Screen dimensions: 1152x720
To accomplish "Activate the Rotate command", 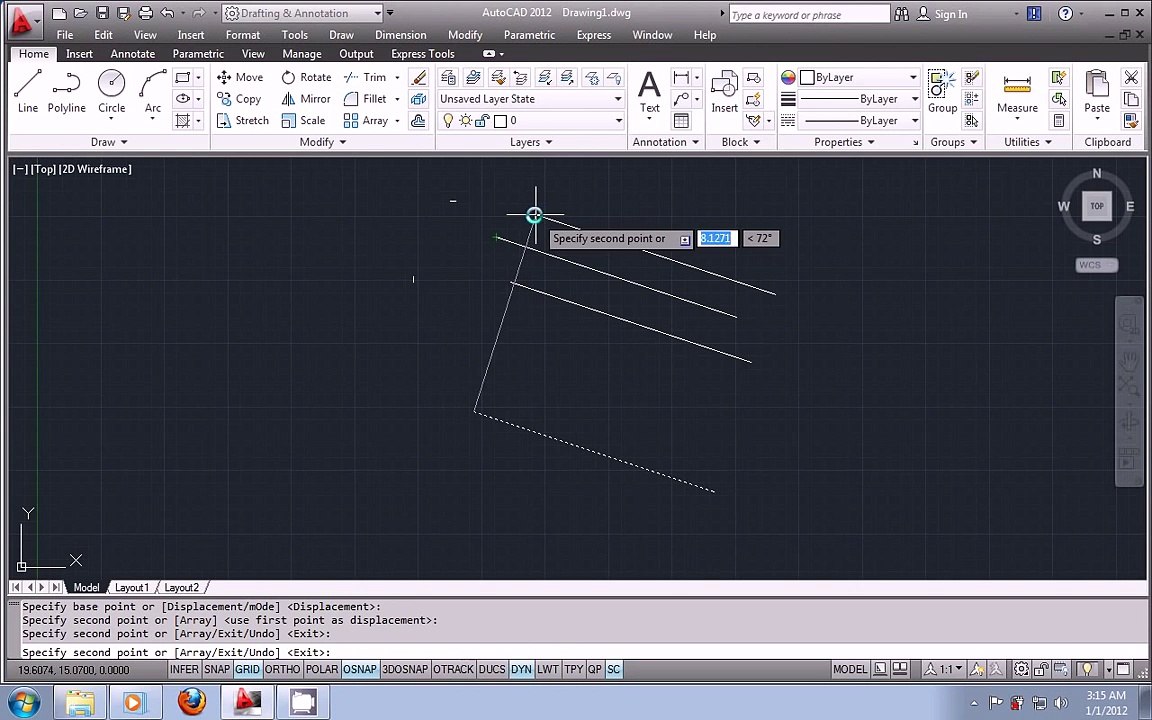I will click(306, 77).
